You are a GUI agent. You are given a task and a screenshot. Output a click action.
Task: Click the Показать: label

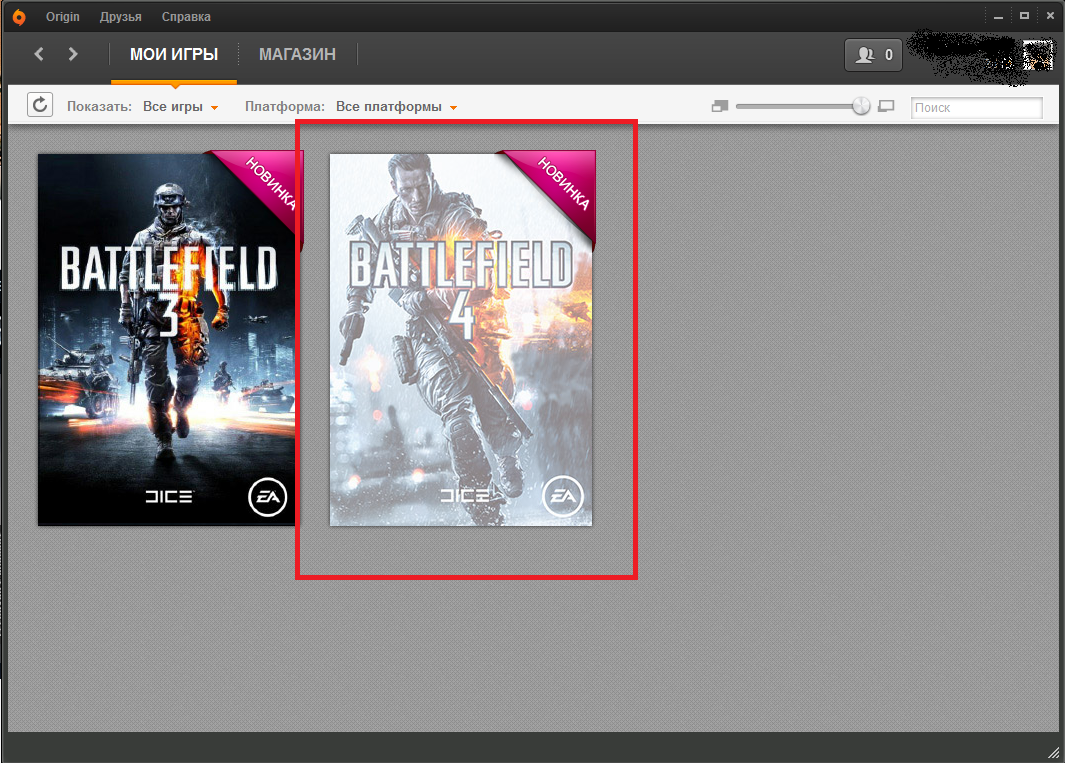click(x=99, y=107)
